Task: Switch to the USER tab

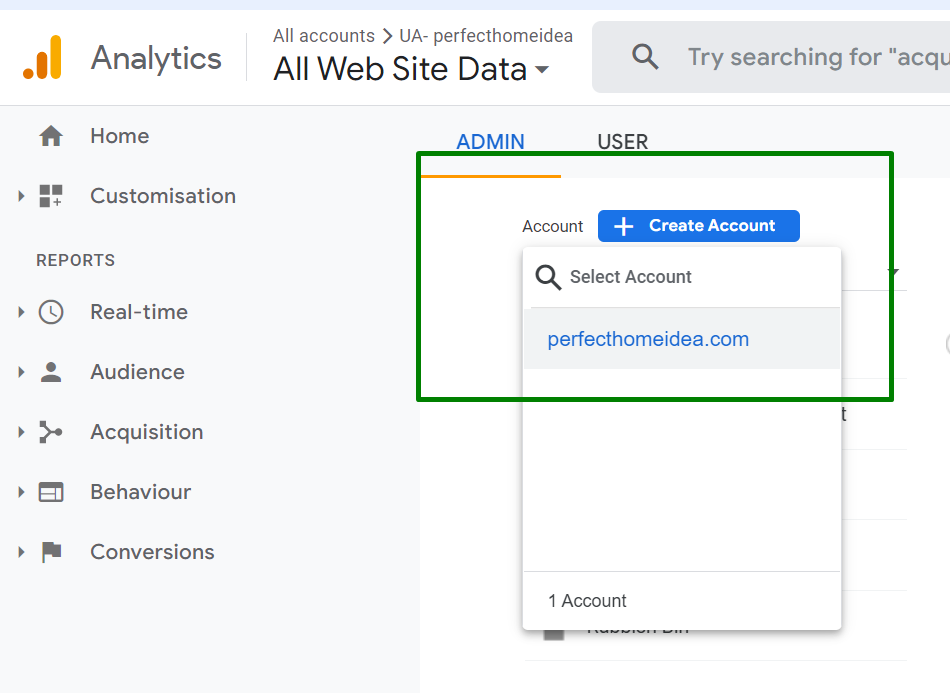Action: point(622,142)
